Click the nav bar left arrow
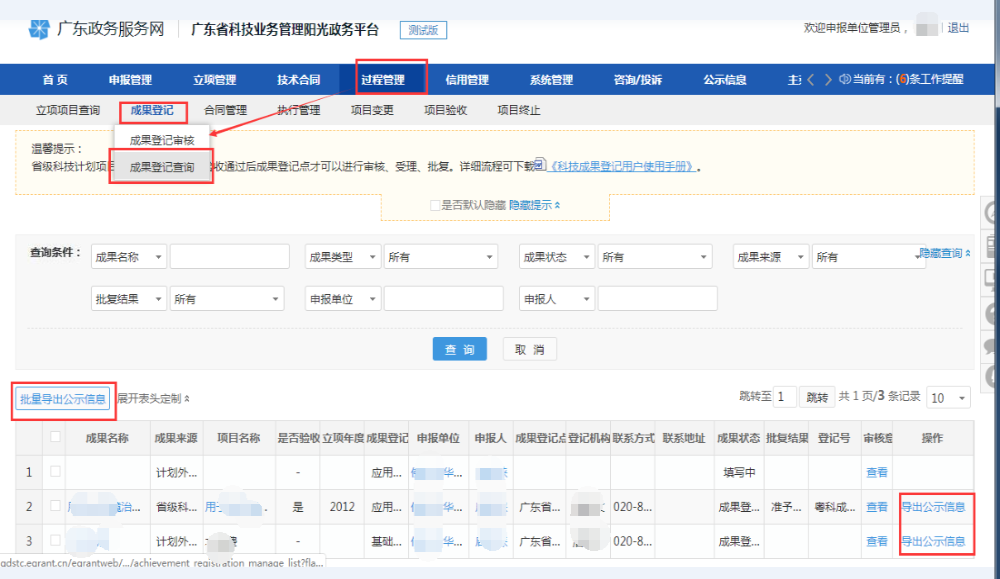Viewport: 1000px width, 579px height. (x=811, y=80)
